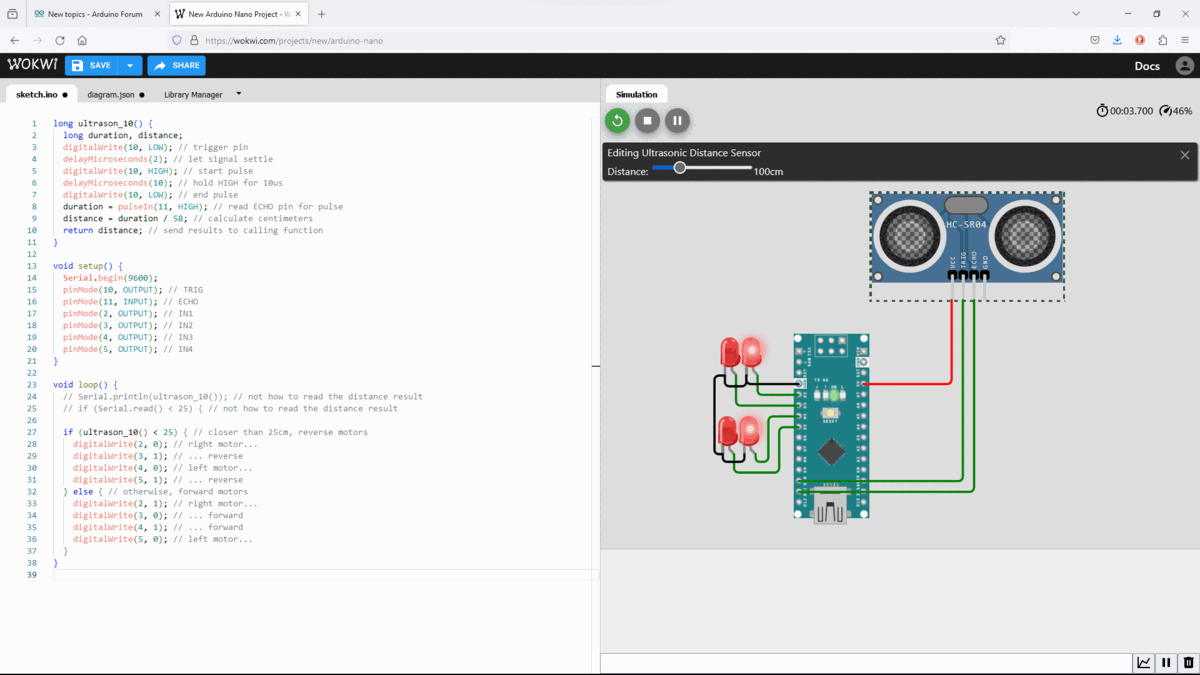1200x675 pixels.
Task: Open the SAVE button dropdown arrow
Action: click(x=127, y=64)
